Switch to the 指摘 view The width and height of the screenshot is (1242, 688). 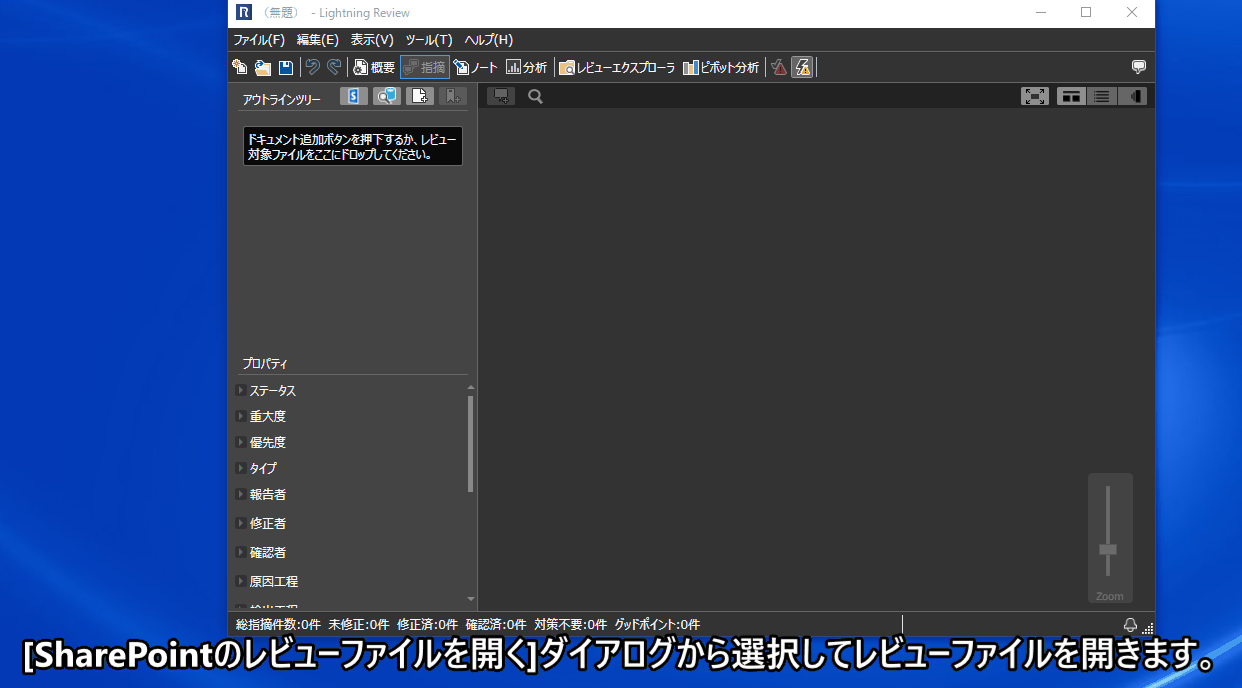click(425, 67)
